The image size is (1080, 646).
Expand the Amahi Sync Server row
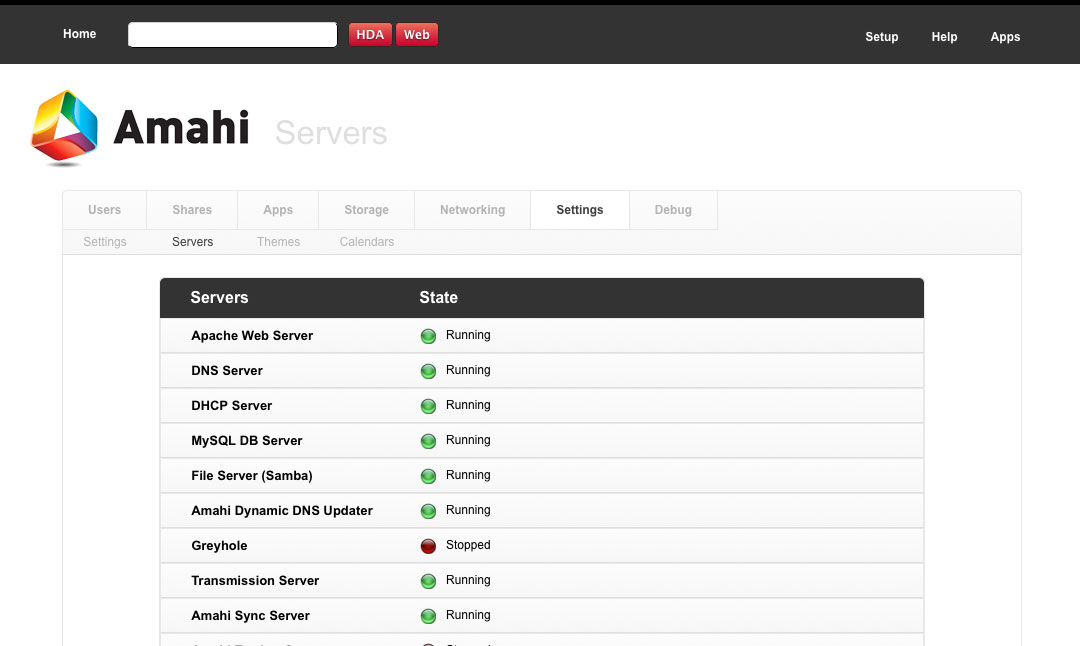point(541,616)
